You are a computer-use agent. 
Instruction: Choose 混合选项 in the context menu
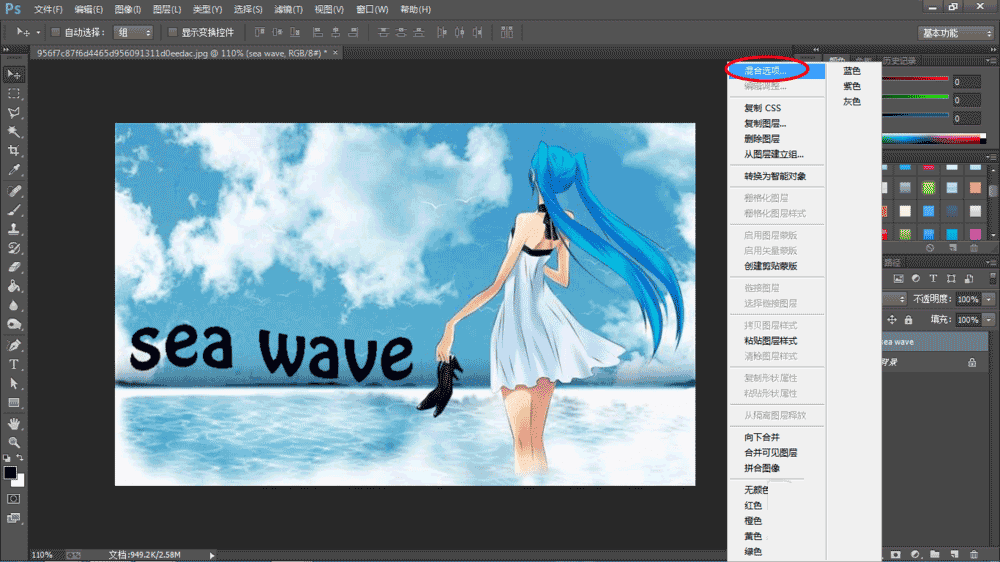click(765, 71)
